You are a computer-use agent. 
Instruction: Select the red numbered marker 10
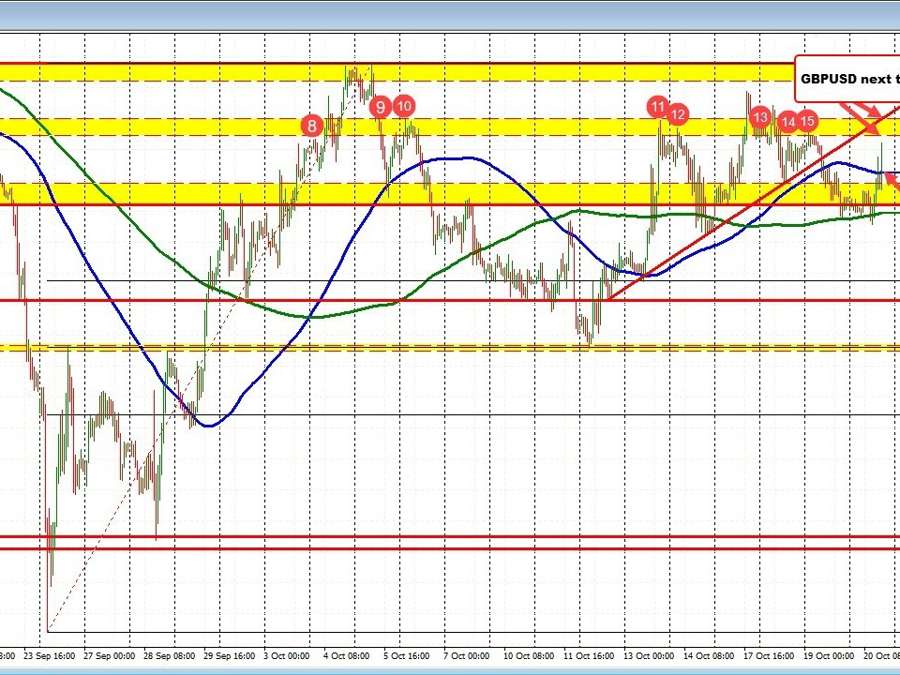click(403, 105)
